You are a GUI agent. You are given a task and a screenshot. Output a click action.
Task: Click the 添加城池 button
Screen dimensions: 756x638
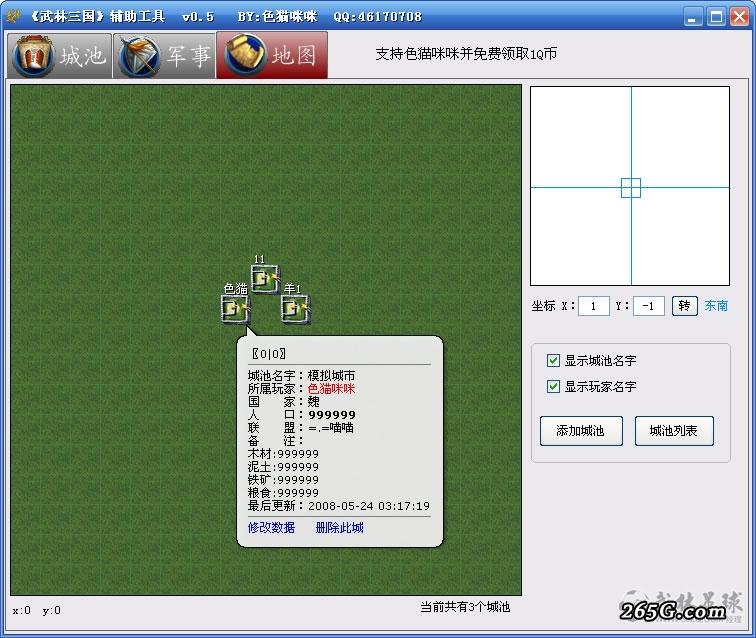[x=581, y=431]
